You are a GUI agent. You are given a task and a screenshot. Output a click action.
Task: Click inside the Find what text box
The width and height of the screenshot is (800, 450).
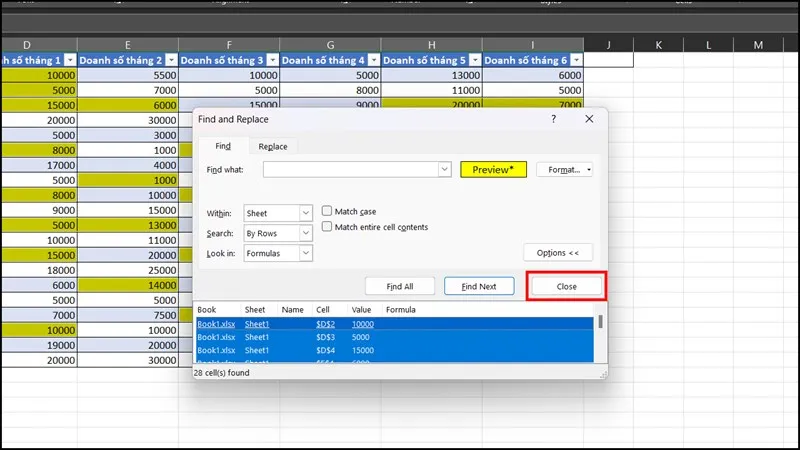pos(350,170)
